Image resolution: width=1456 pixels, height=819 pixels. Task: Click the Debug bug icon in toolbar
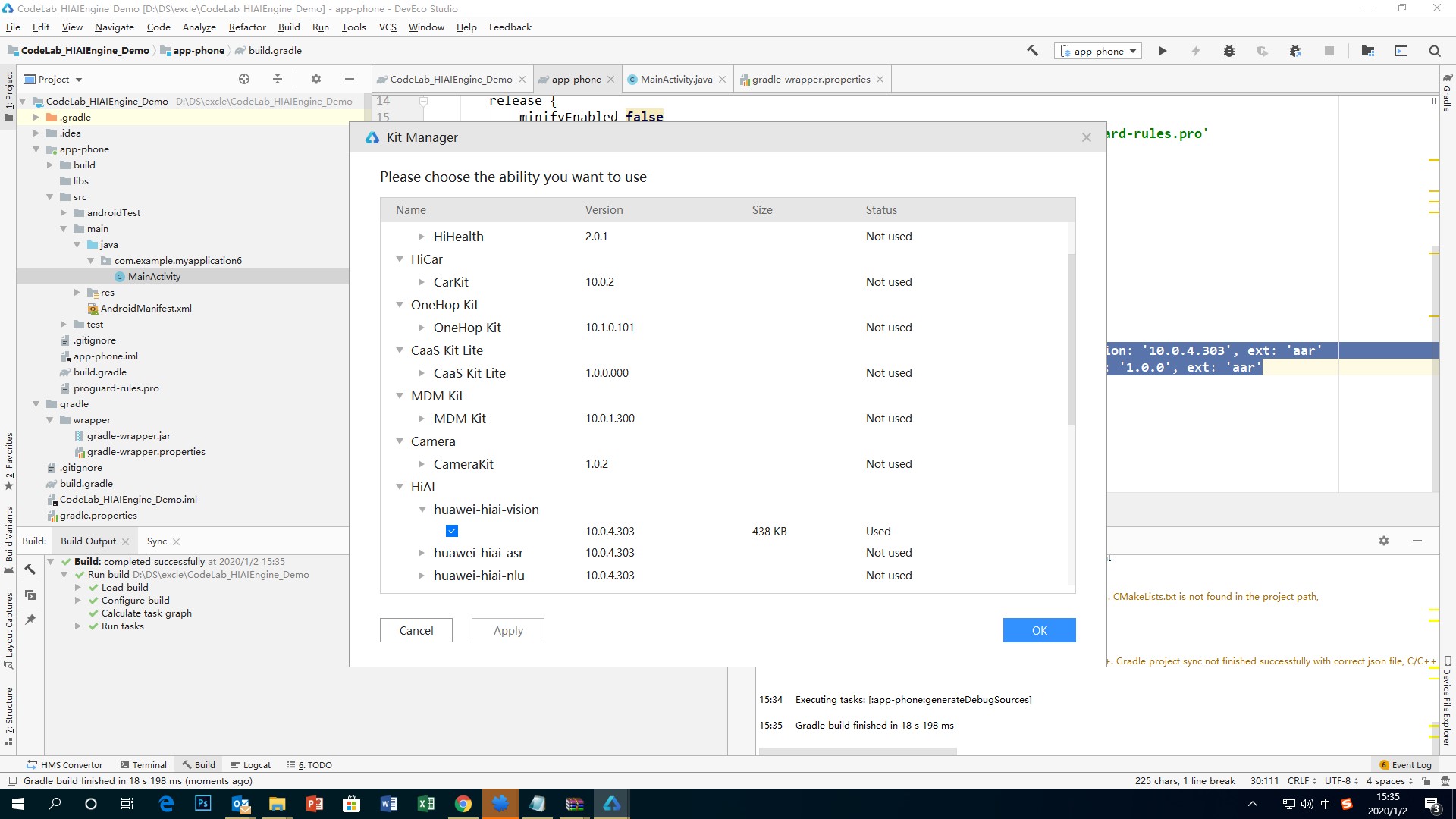coord(1228,51)
